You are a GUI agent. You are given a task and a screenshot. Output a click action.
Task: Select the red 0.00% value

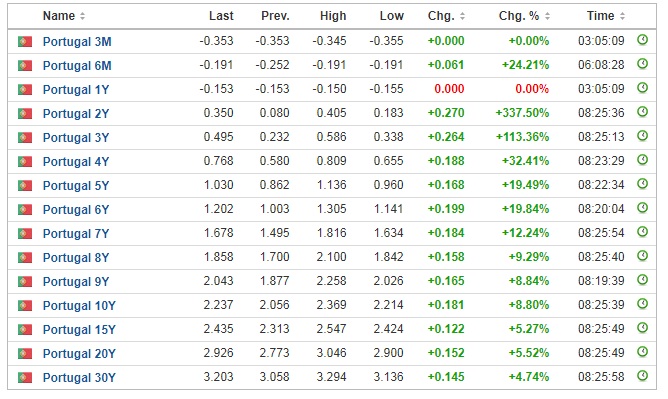click(x=532, y=89)
